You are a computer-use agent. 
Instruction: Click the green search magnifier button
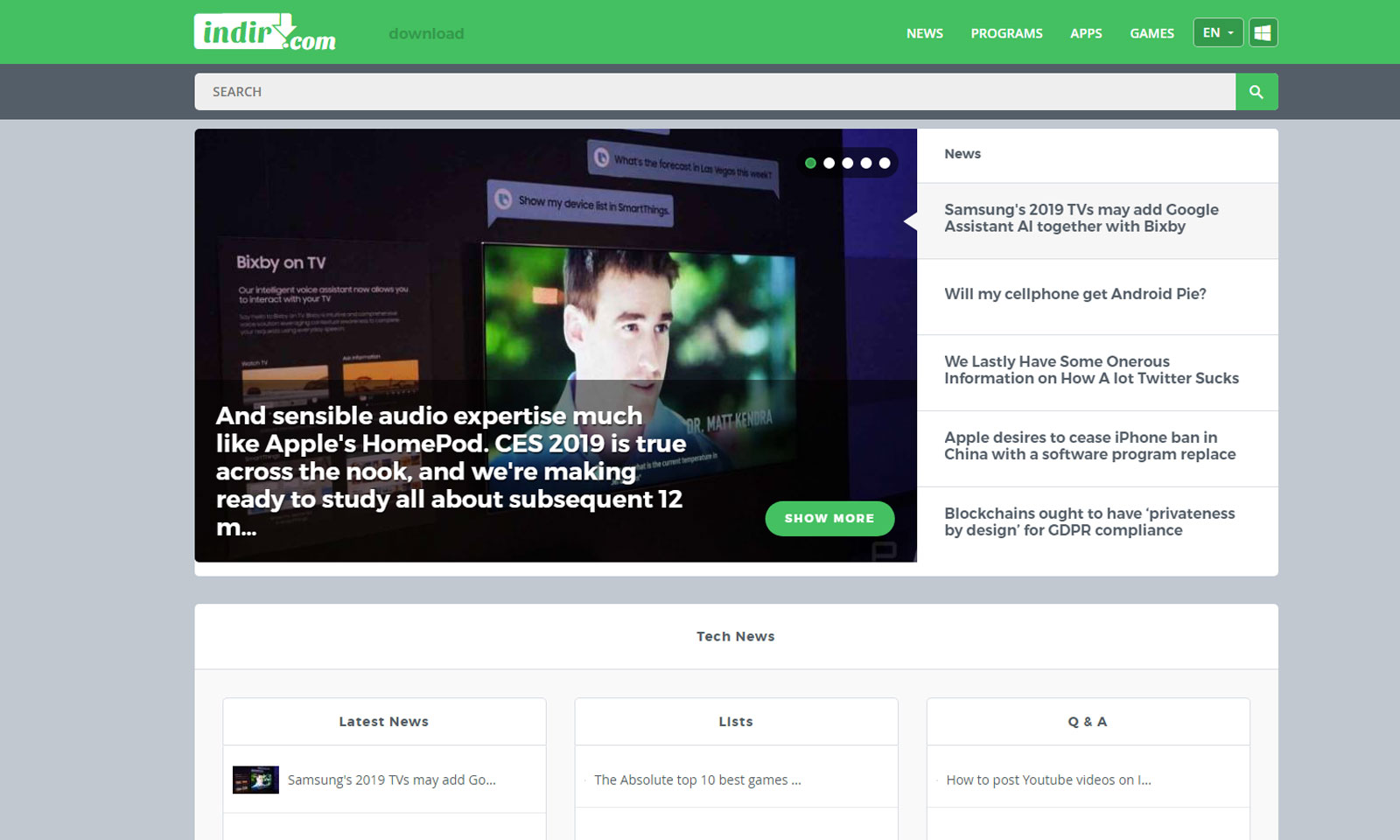click(1256, 92)
